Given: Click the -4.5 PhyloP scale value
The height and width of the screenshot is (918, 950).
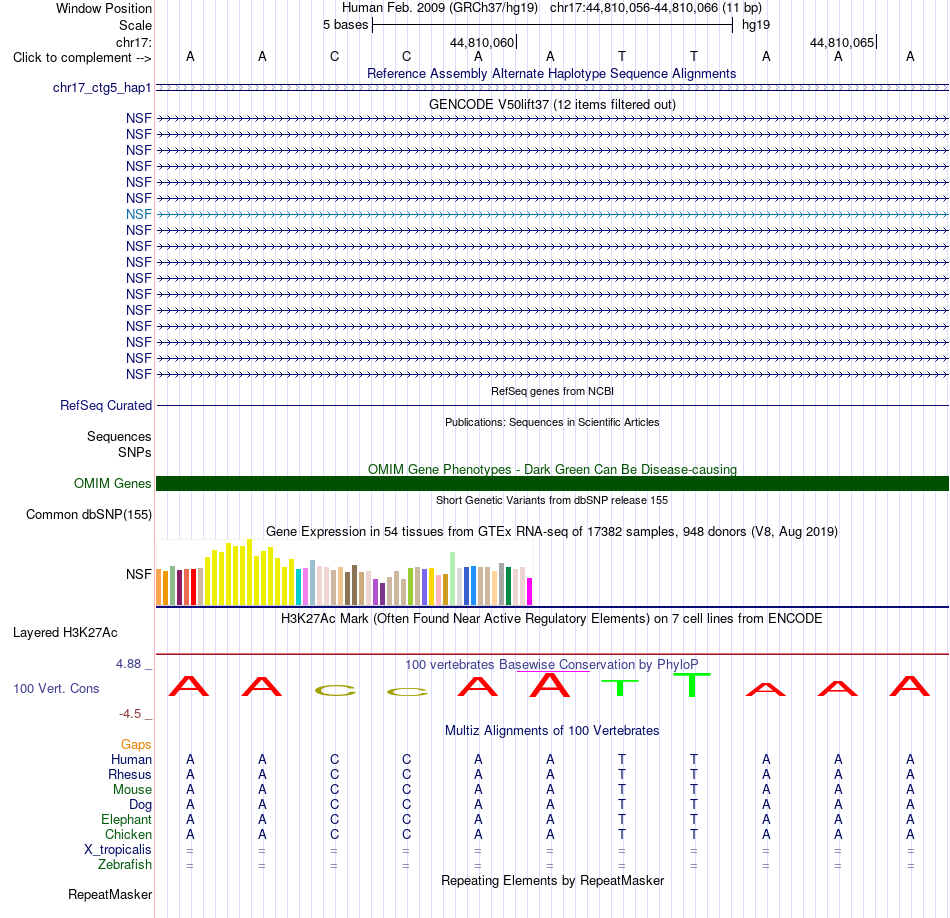Looking at the screenshot, I should pyautogui.click(x=130, y=714).
